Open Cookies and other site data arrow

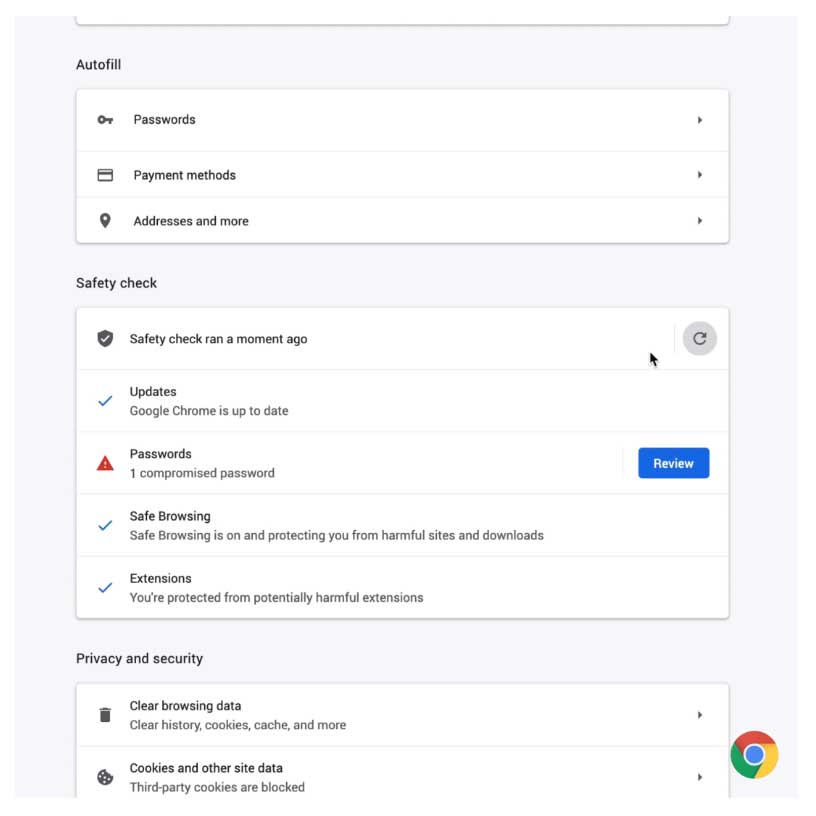click(x=700, y=777)
